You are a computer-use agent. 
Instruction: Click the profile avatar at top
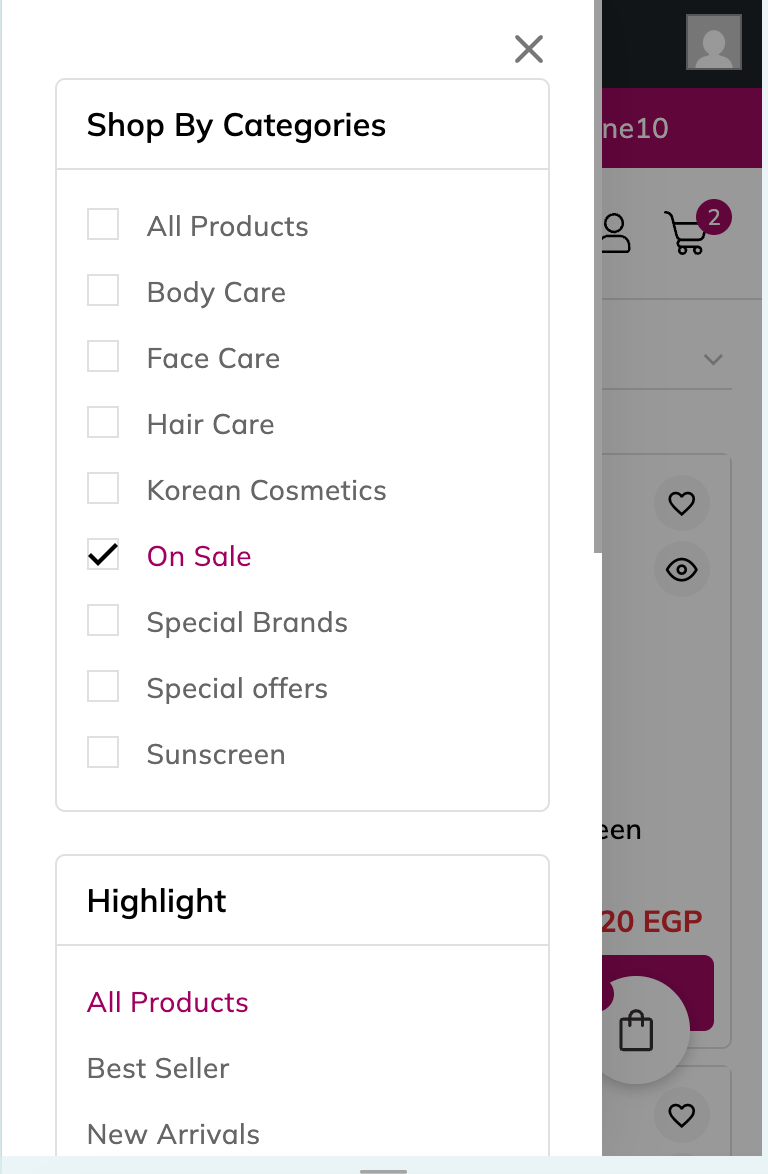pyautogui.click(x=713, y=42)
